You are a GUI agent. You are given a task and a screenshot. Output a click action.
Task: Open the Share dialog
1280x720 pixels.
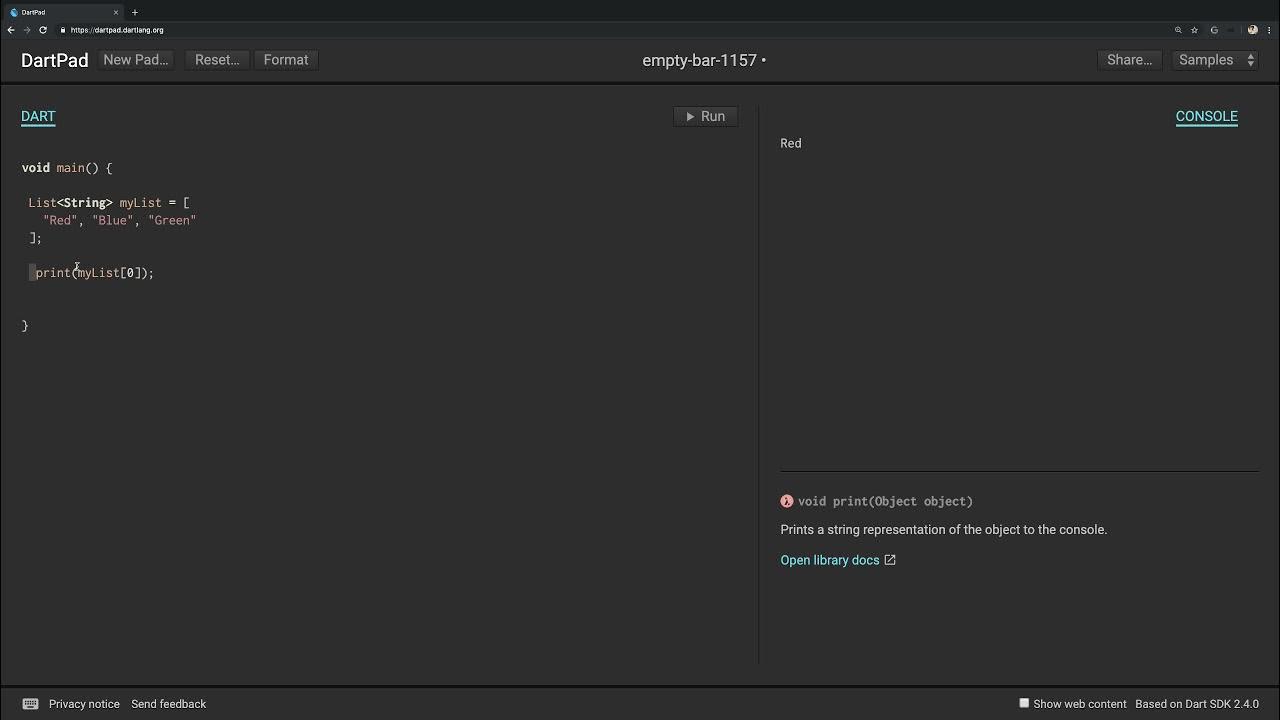click(x=1129, y=60)
